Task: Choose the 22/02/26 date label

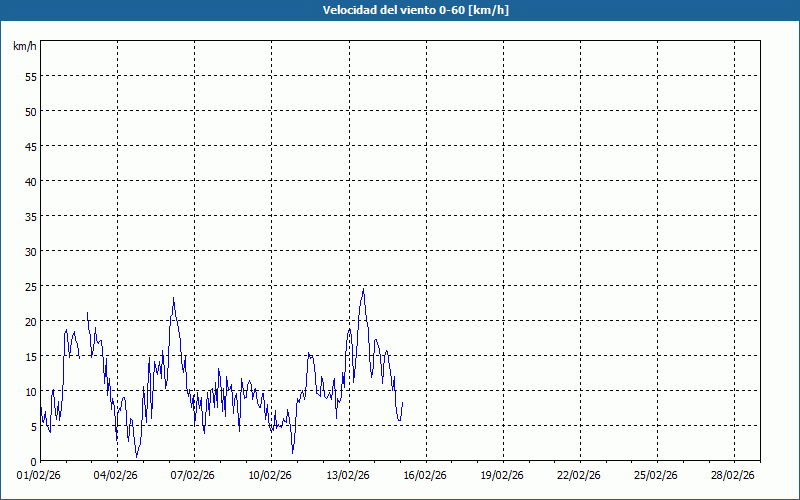Action: 580,476
